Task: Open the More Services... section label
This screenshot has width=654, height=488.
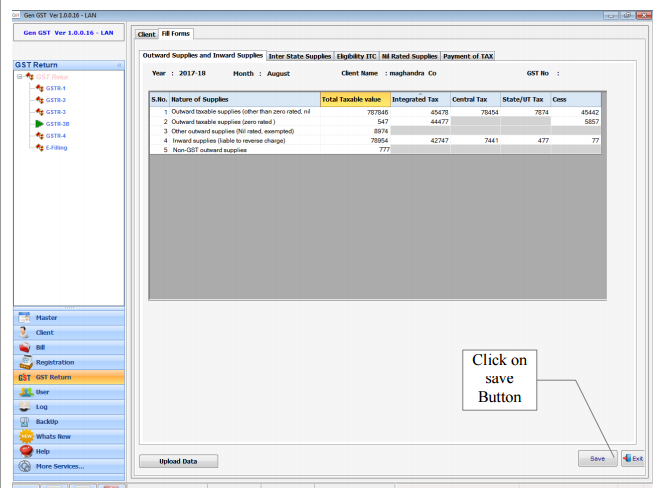Action: click(60, 466)
